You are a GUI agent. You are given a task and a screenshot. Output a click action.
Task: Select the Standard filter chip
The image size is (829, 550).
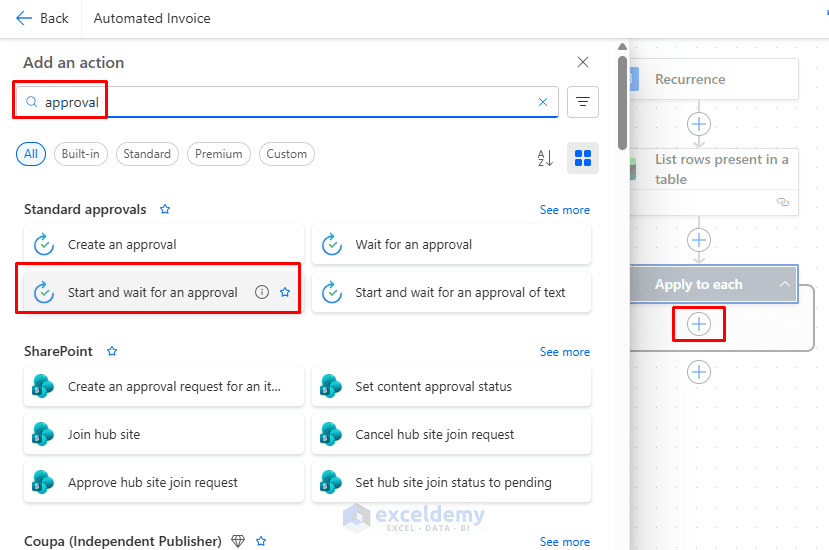point(147,154)
